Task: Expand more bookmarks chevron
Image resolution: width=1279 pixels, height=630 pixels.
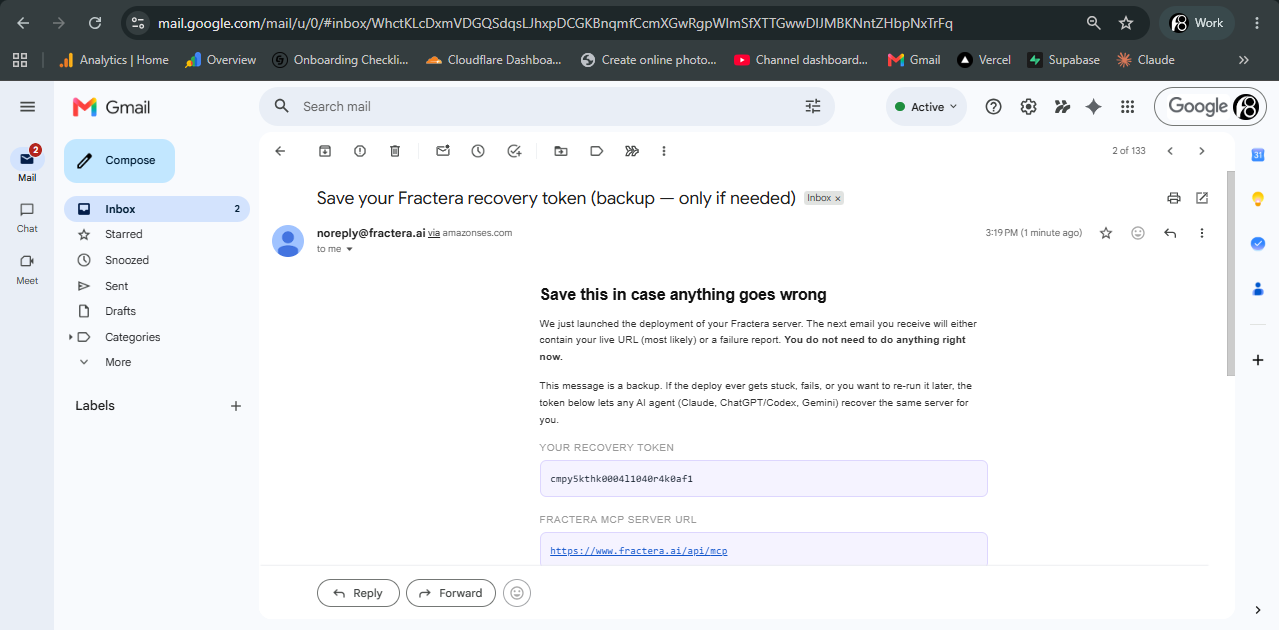Action: pos(1244,60)
